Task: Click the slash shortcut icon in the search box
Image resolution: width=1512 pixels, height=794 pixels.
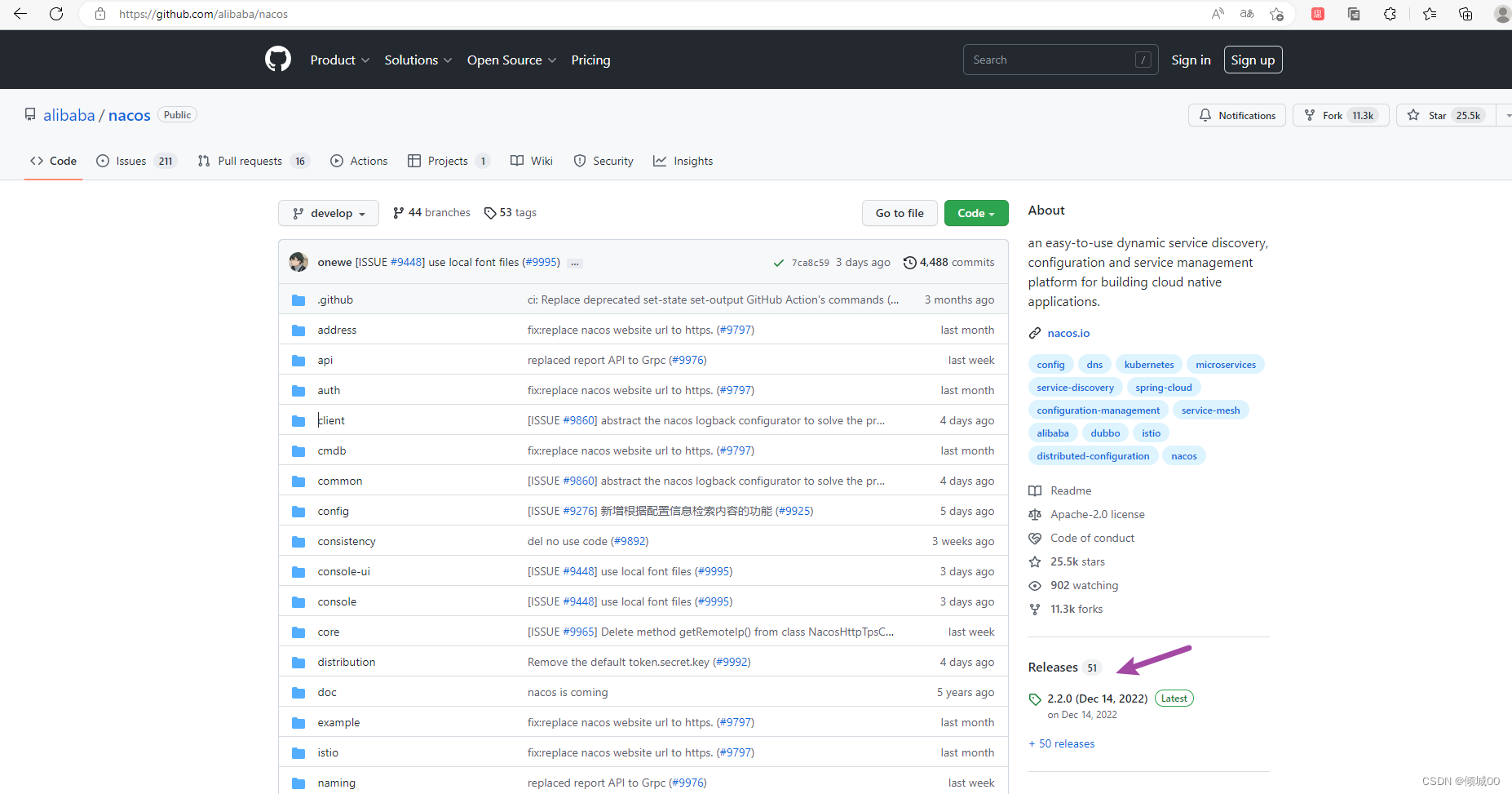Action: [x=1143, y=60]
